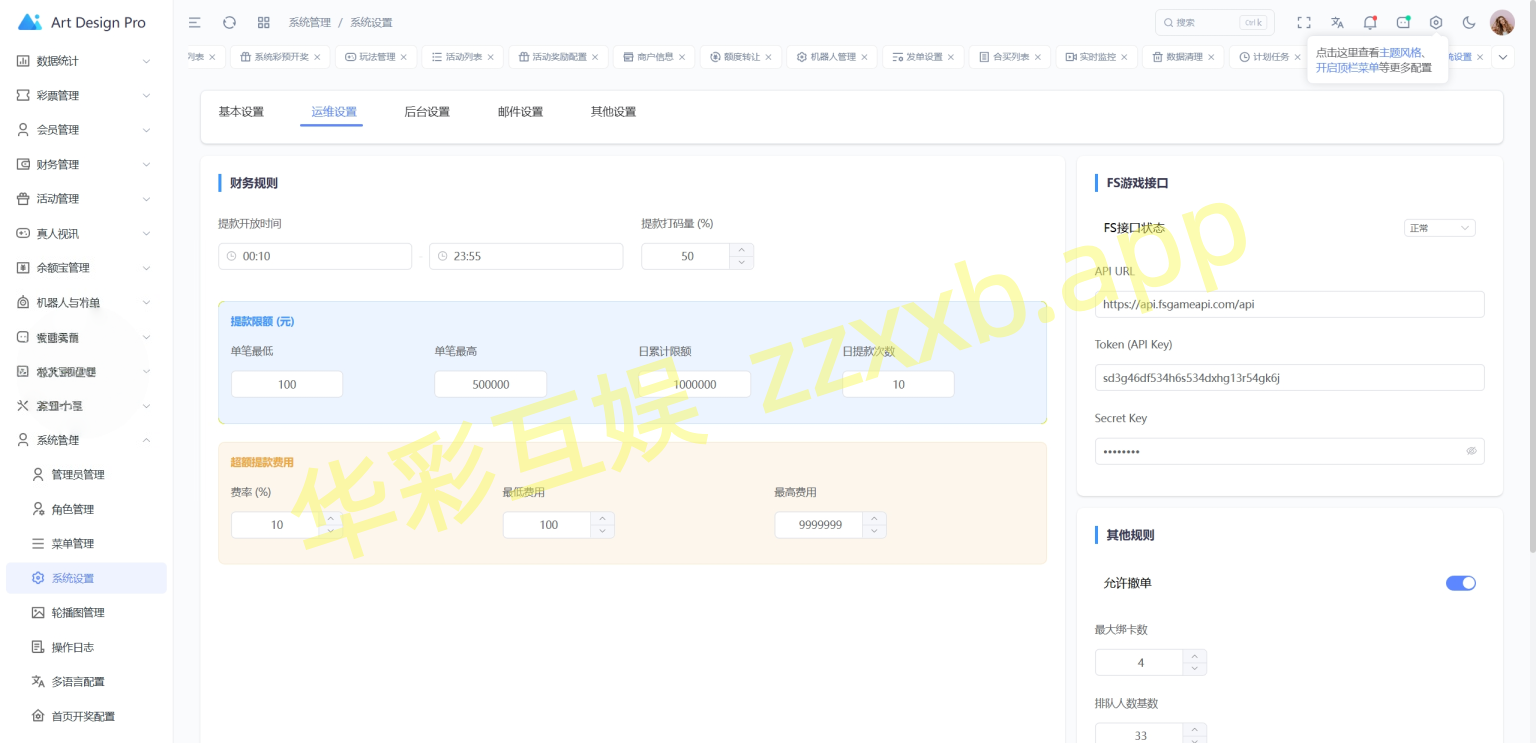Click the user avatar picture
This screenshot has height=743, width=1536.
click(1502, 22)
